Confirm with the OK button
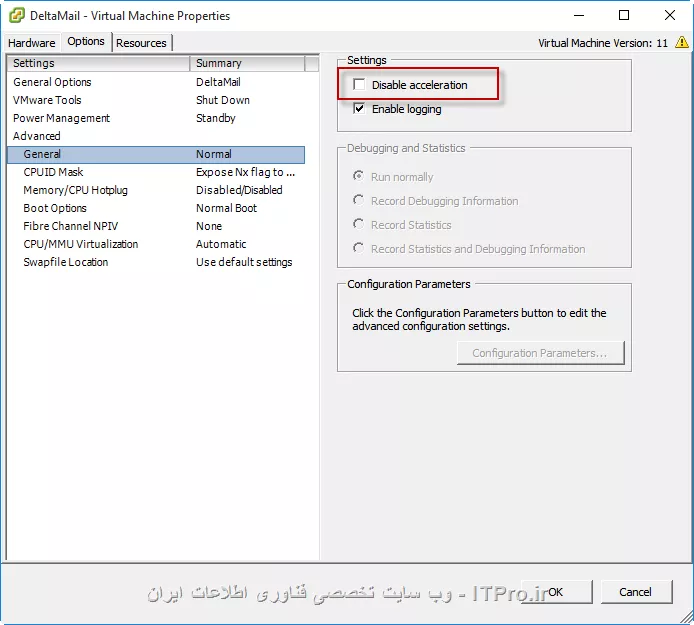The image size is (694, 625). click(556, 592)
